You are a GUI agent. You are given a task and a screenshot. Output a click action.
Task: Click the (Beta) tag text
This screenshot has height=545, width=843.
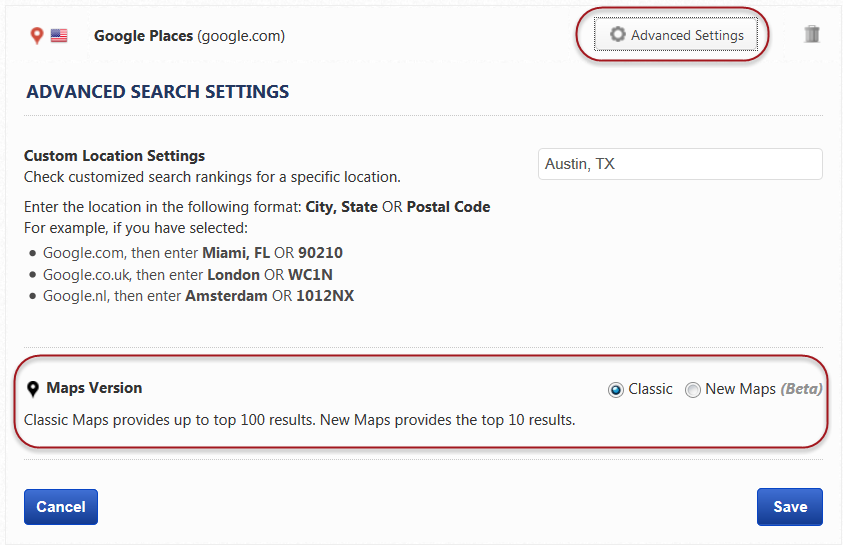click(x=801, y=389)
